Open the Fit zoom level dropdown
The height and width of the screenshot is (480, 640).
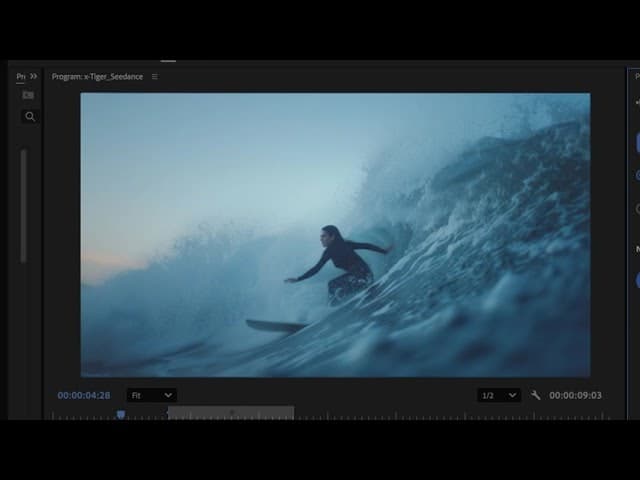coord(151,395)
